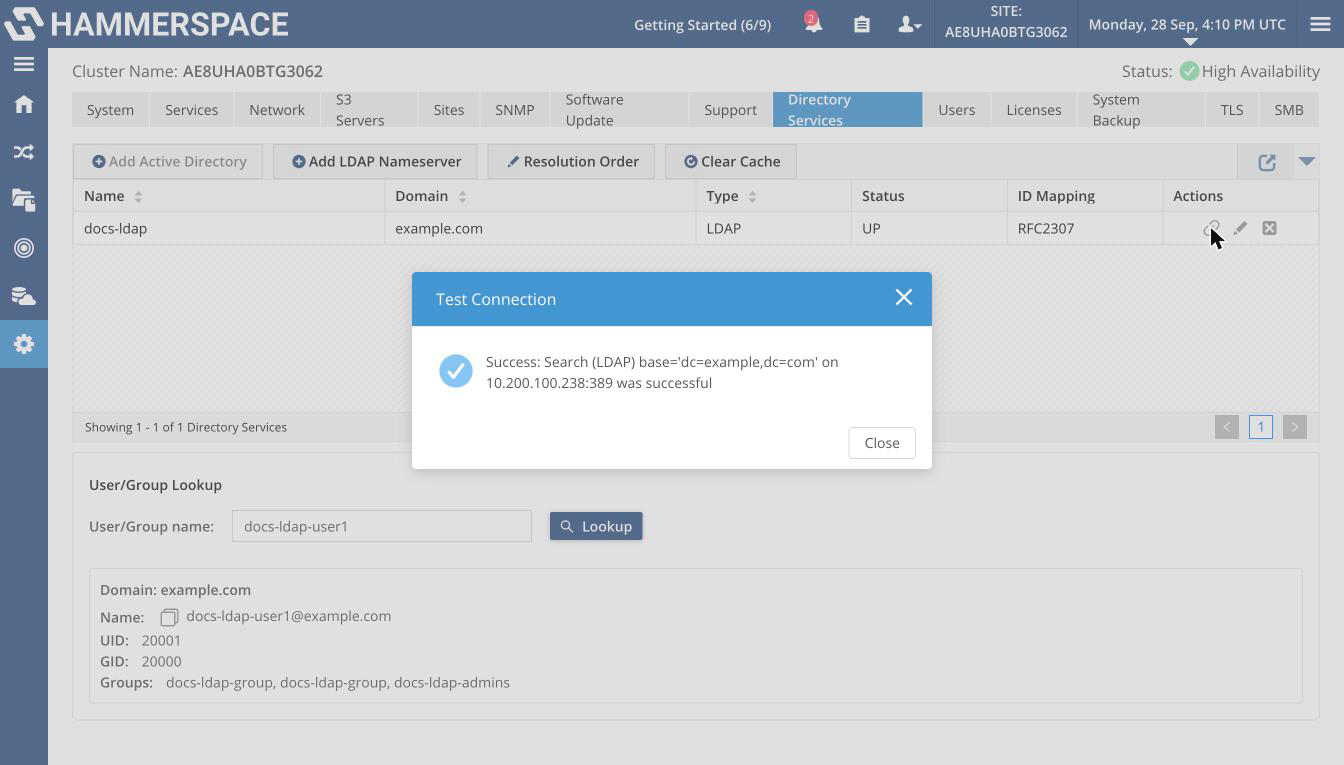Sort by the Name column

pyautogui.click(x=138, y=196)
